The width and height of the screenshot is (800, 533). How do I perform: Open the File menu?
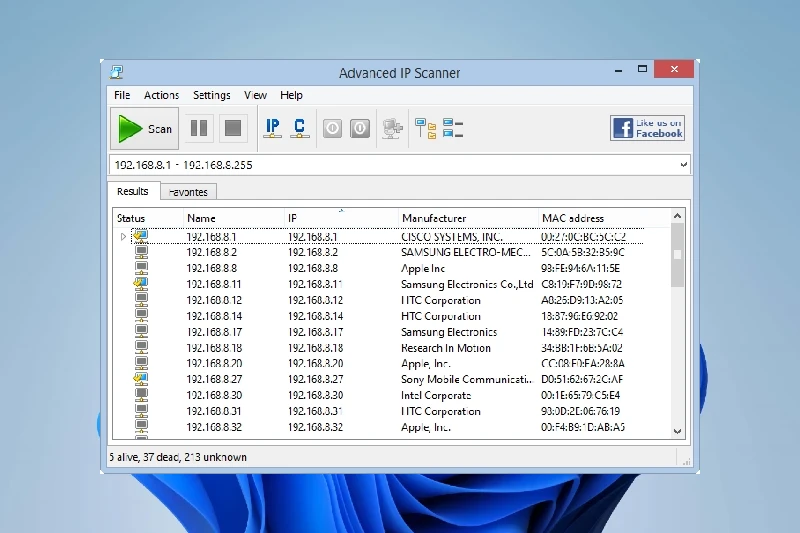(x=122, y=95)
